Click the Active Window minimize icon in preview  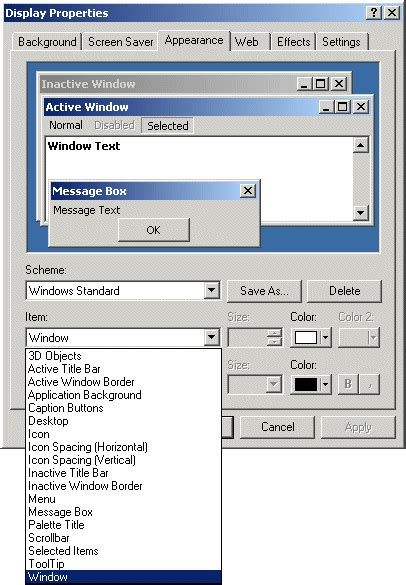[x=327, y=107]
